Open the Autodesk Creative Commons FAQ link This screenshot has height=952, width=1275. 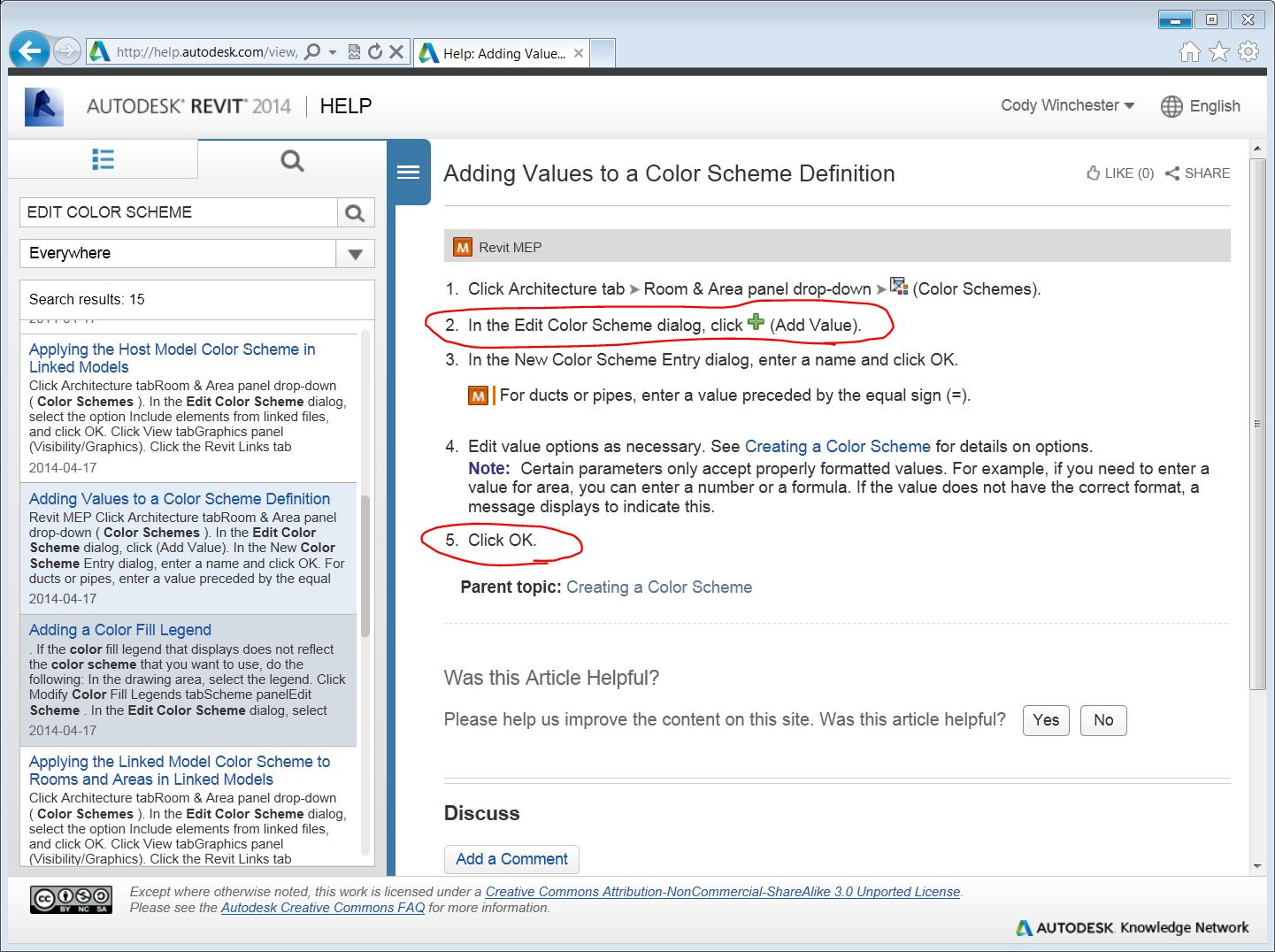pos(323,908)
